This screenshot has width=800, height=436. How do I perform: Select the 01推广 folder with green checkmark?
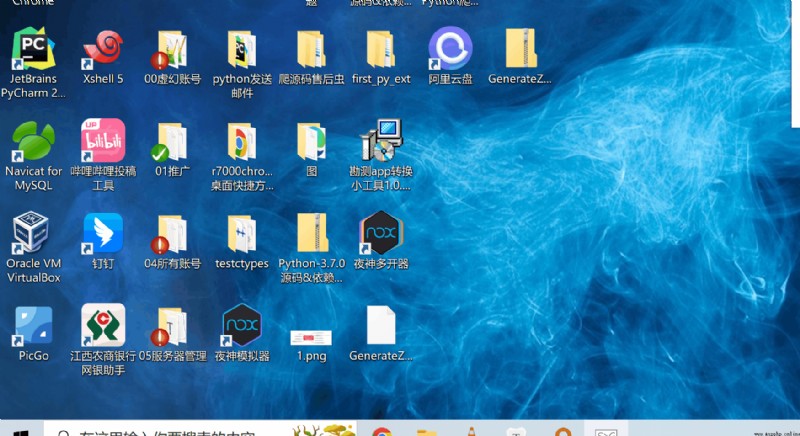(172, 141)
